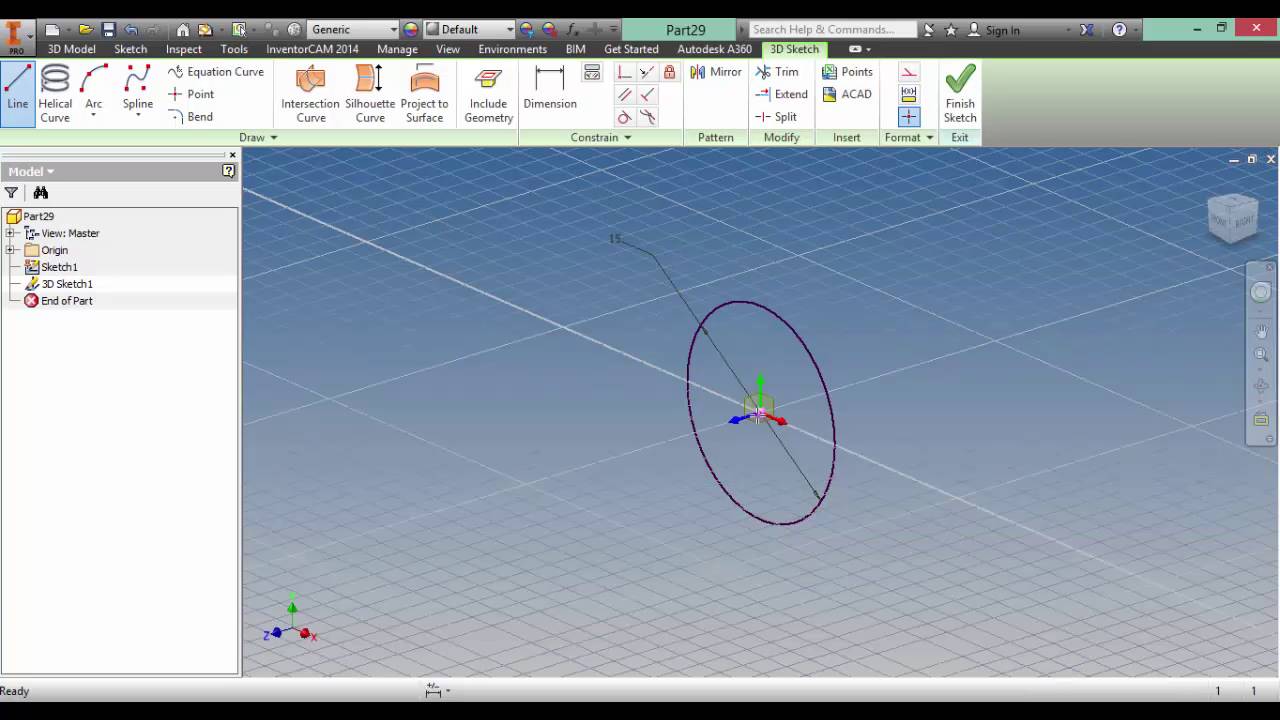Toggle coincident constraint button
This screenshot has width=1280, height=720.
coord(624,72)
